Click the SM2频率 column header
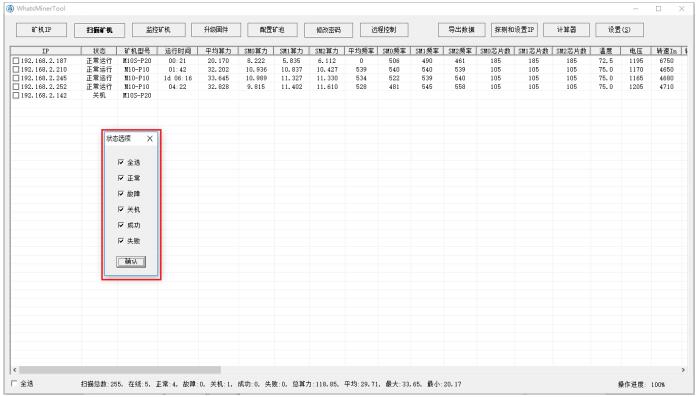The width and height of the screenshot is (700, 397). (460, 51)
